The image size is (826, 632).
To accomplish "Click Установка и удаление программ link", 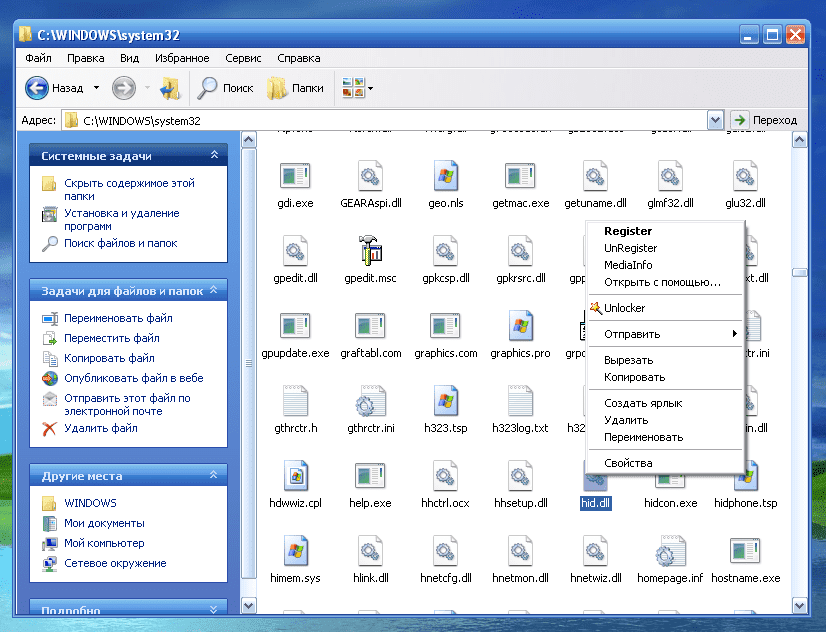I will [x=122, y=220].
